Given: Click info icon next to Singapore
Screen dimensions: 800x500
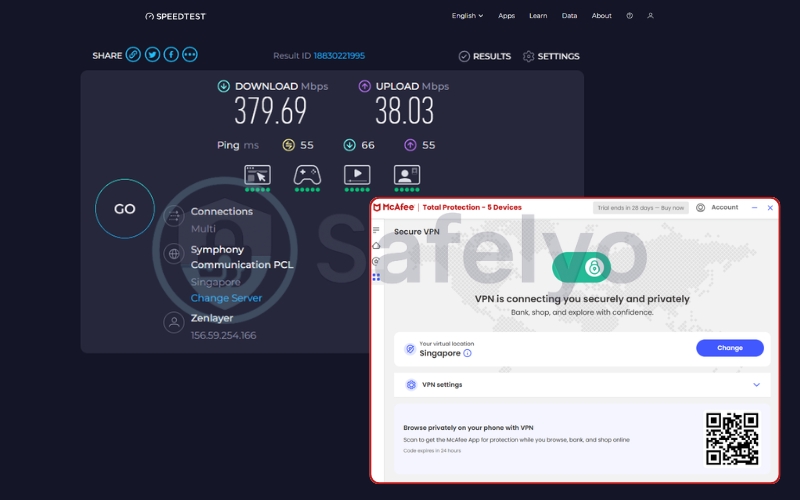Looking at the screenshot, I should tap(467, 353).
